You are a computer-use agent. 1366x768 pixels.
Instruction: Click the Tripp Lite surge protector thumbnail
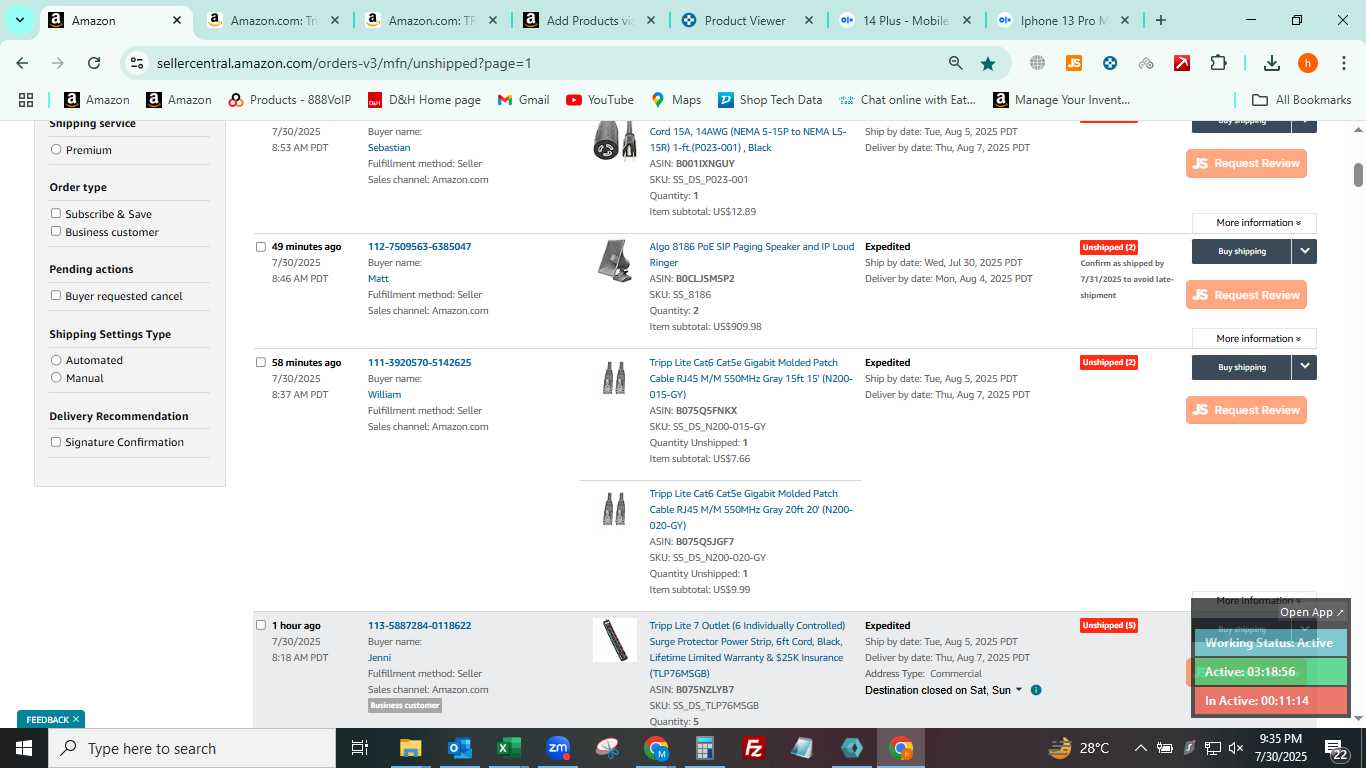(614, 640)
